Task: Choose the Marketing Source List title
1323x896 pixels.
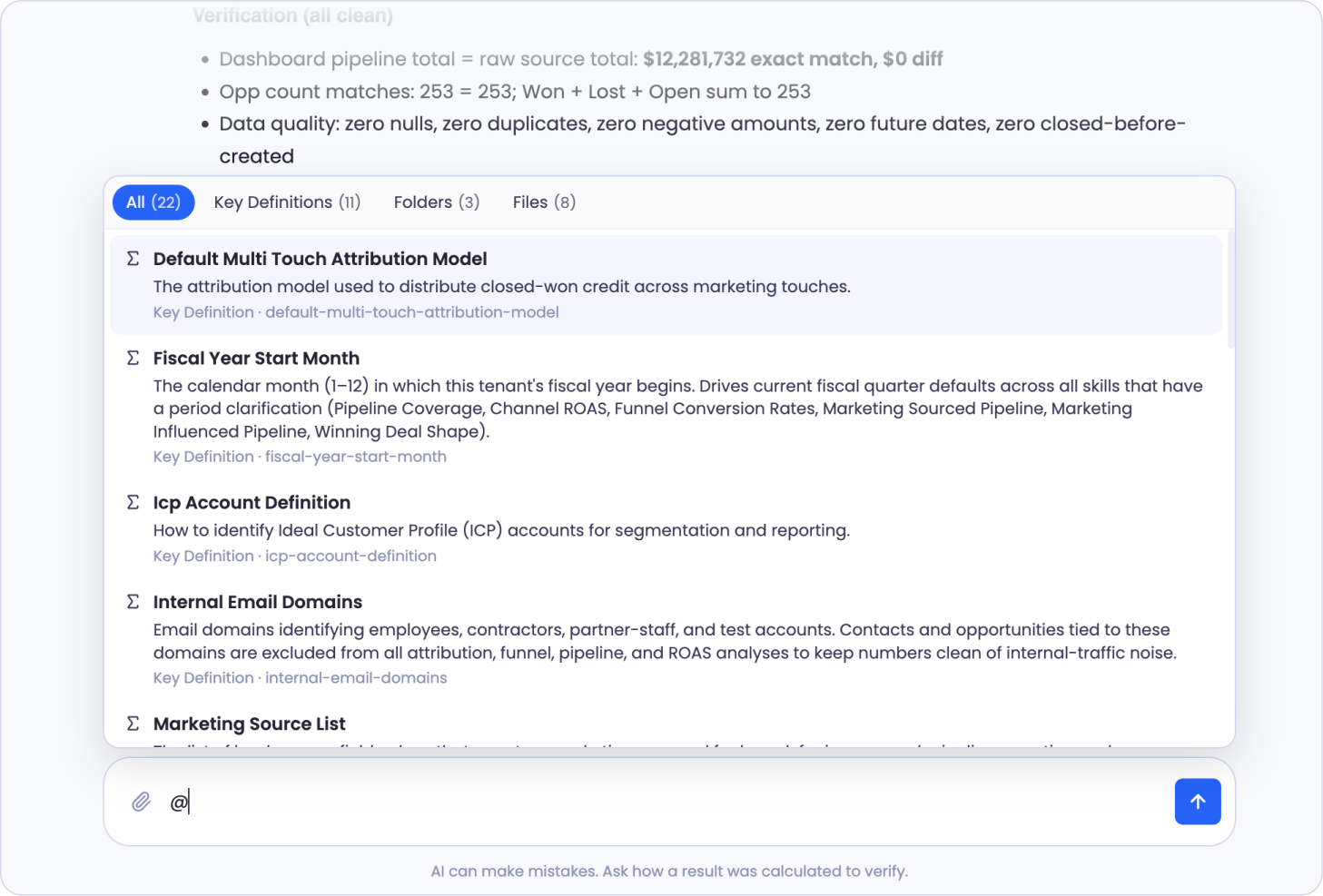Action: coord(249,724)
